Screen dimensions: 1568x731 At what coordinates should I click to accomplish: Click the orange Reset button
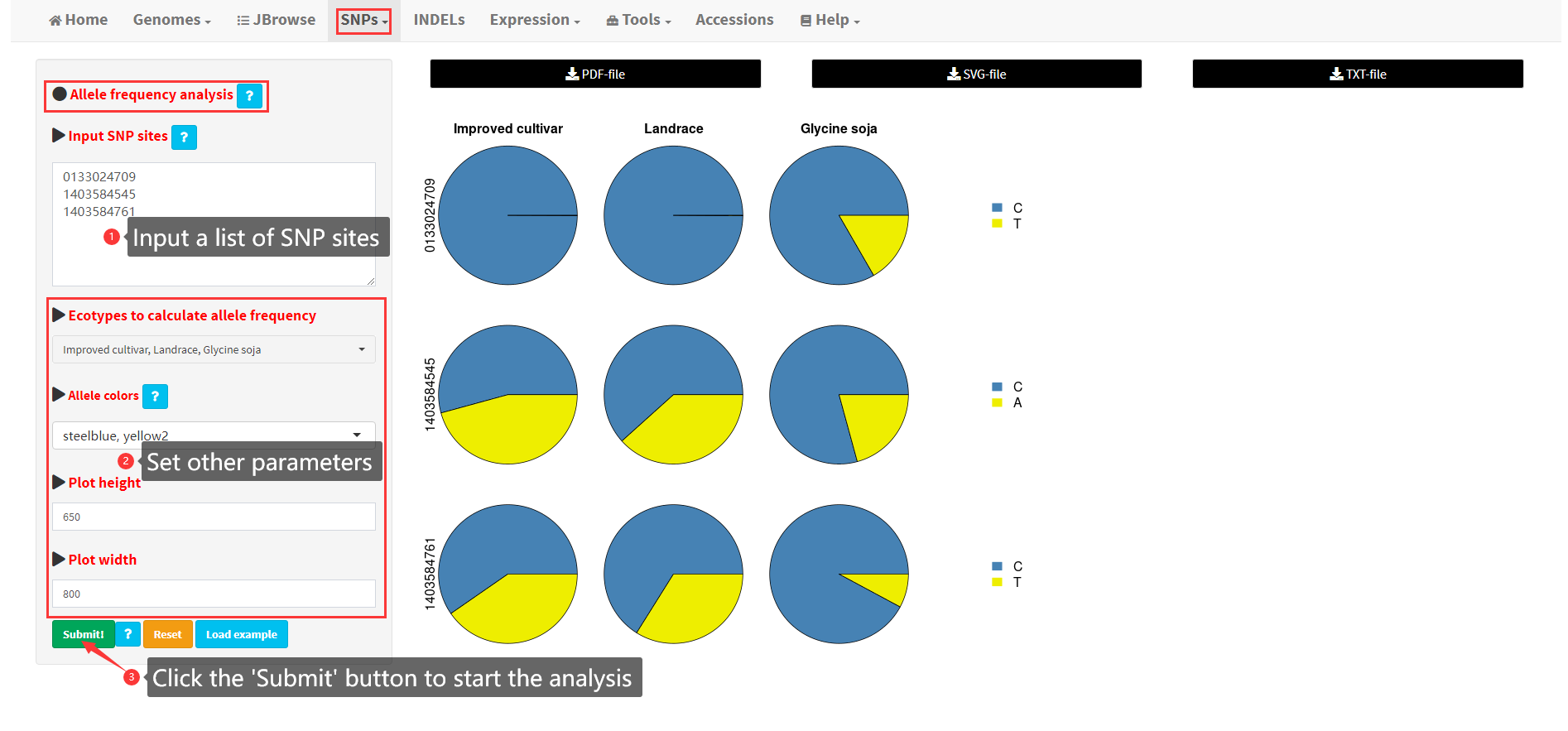pos(167,634)
